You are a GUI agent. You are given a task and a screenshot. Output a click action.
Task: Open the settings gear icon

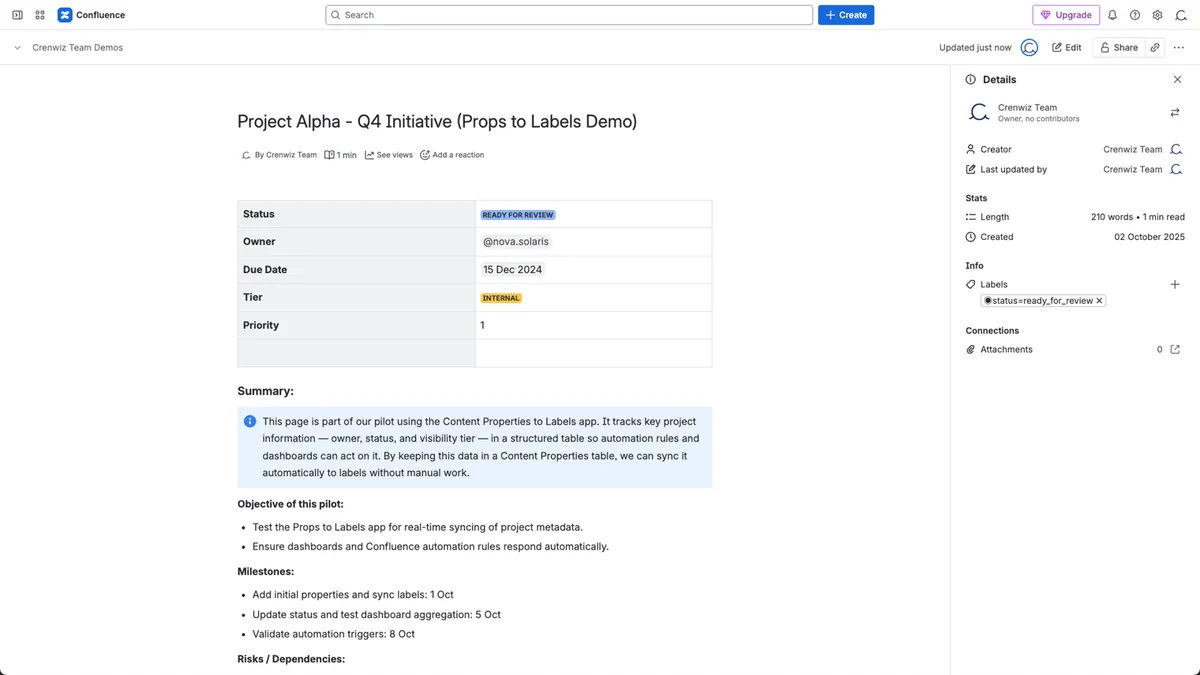[1157, 15]
